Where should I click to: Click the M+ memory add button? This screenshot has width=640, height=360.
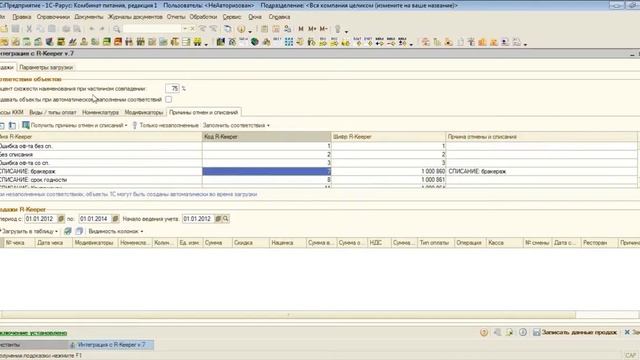click(312, 29)
